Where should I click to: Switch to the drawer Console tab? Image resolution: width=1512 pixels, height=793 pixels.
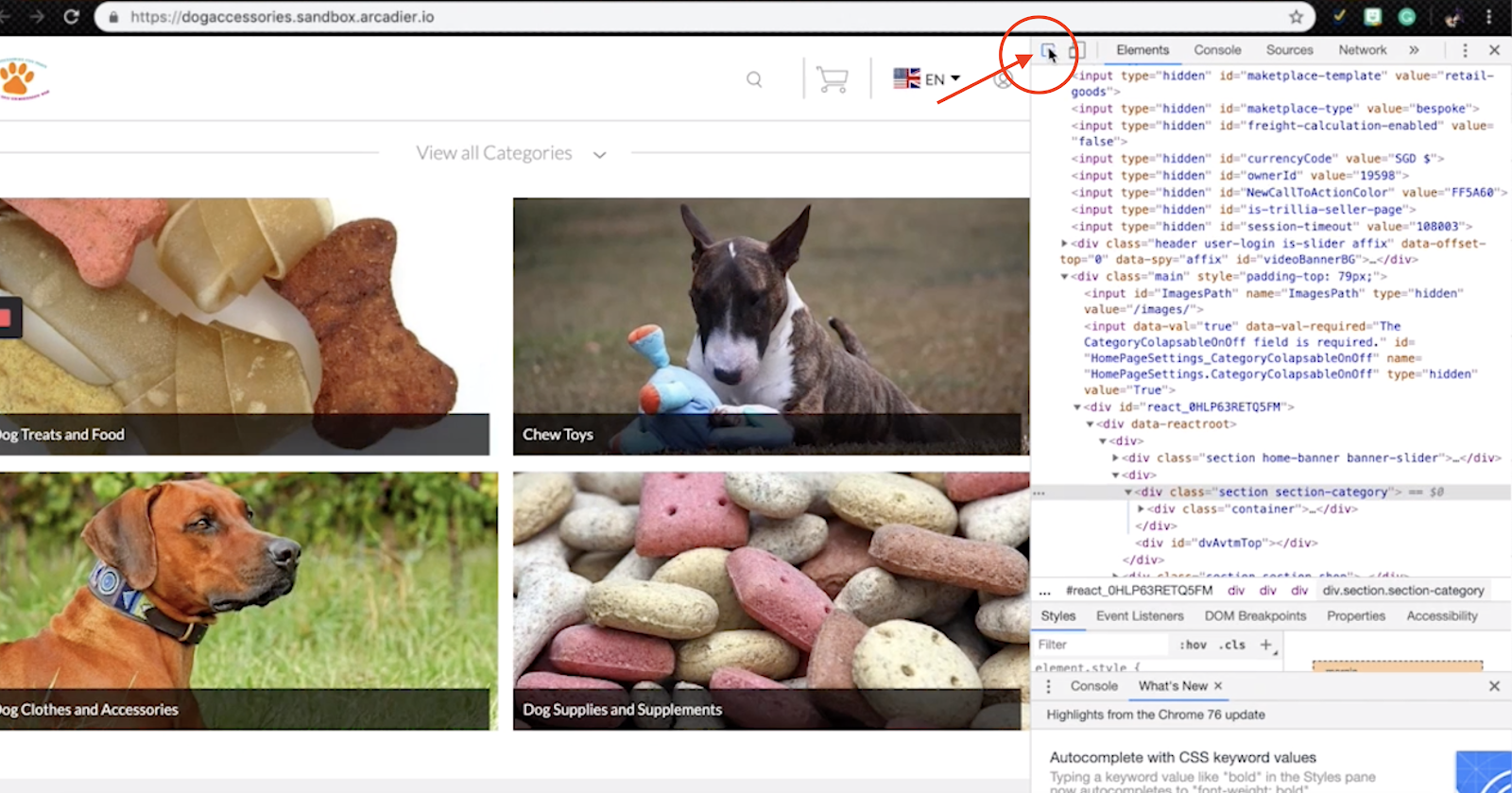pyautogui.click(x=1093, y=686)
